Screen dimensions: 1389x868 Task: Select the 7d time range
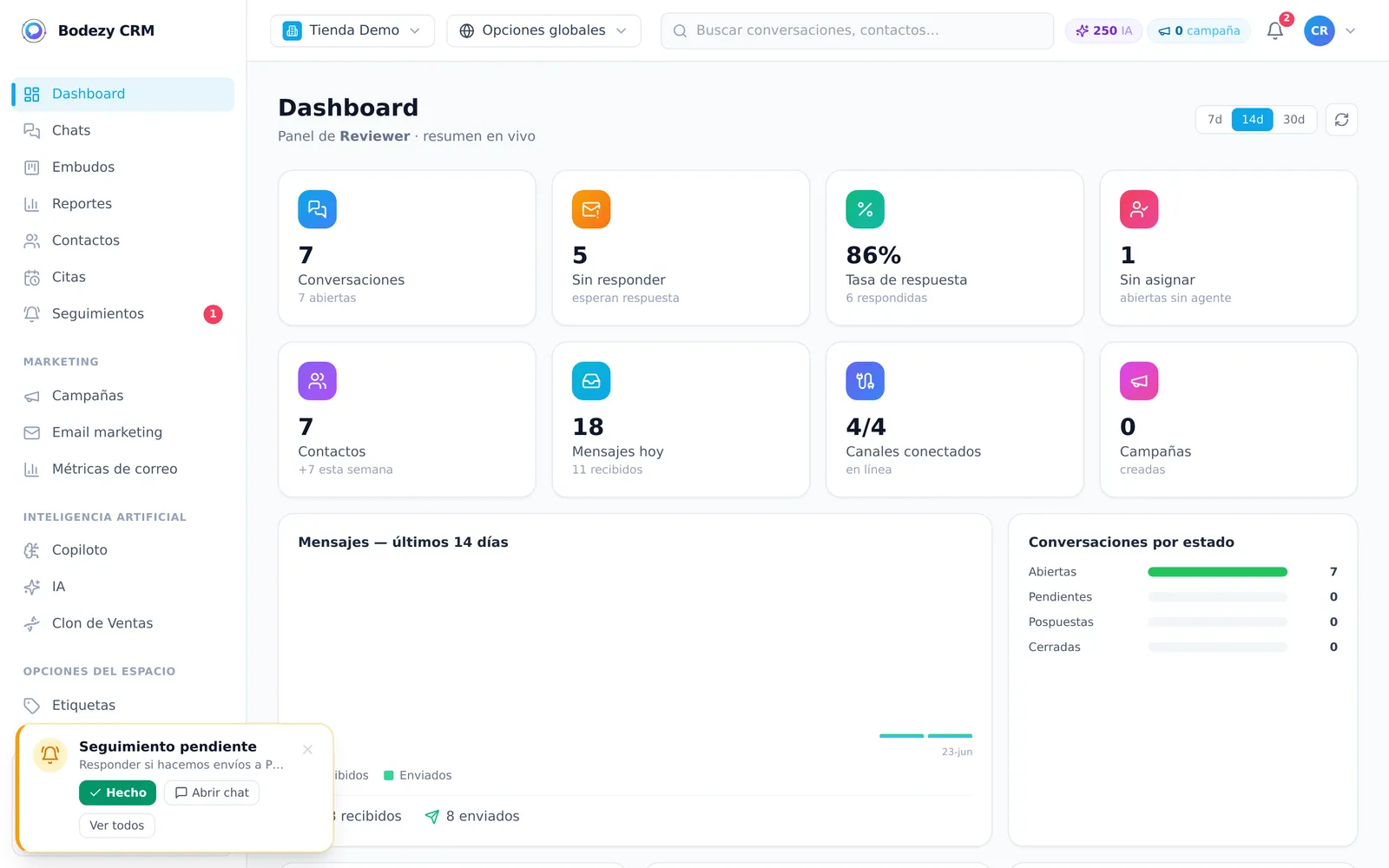click(x=1215, y=120)
